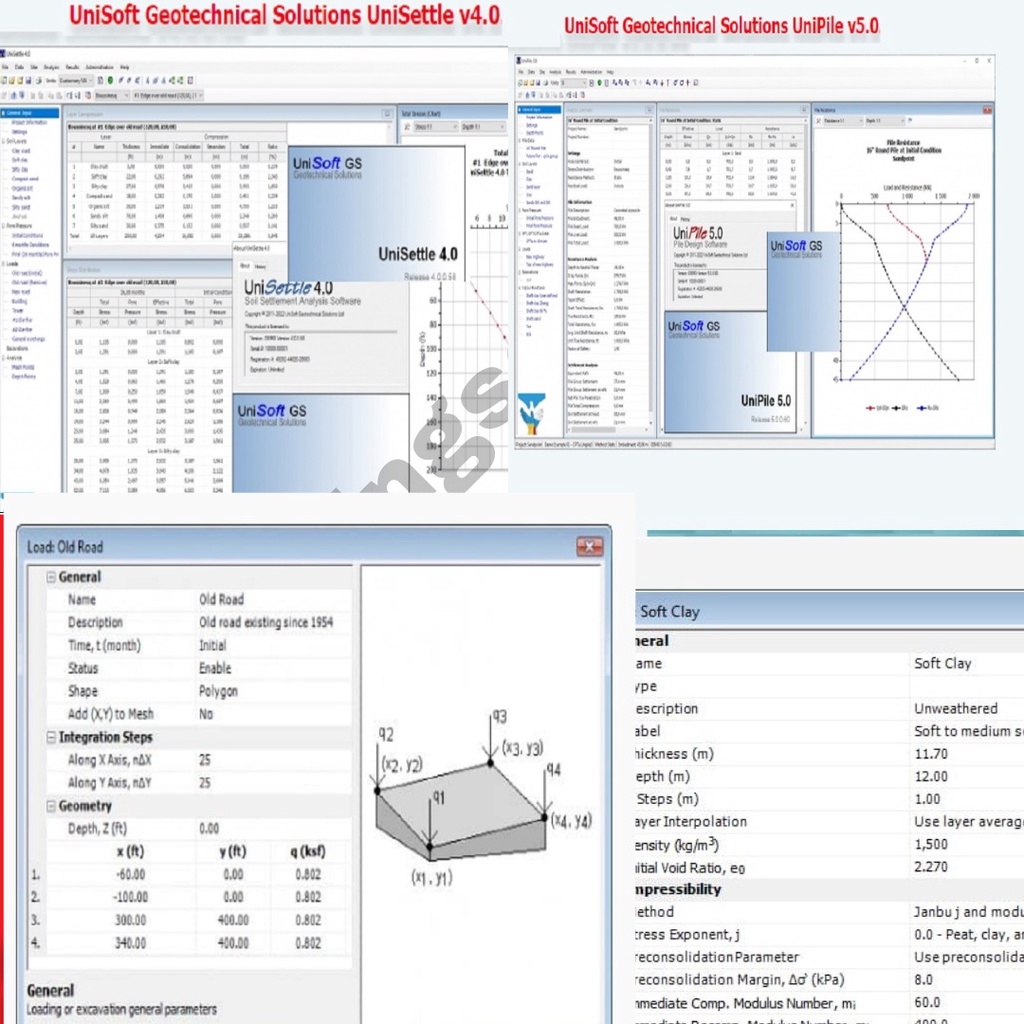Click the Save floppy icon in UniSettle toolbar
This screenshot has width=1024, height=1024.
[28, 80]
